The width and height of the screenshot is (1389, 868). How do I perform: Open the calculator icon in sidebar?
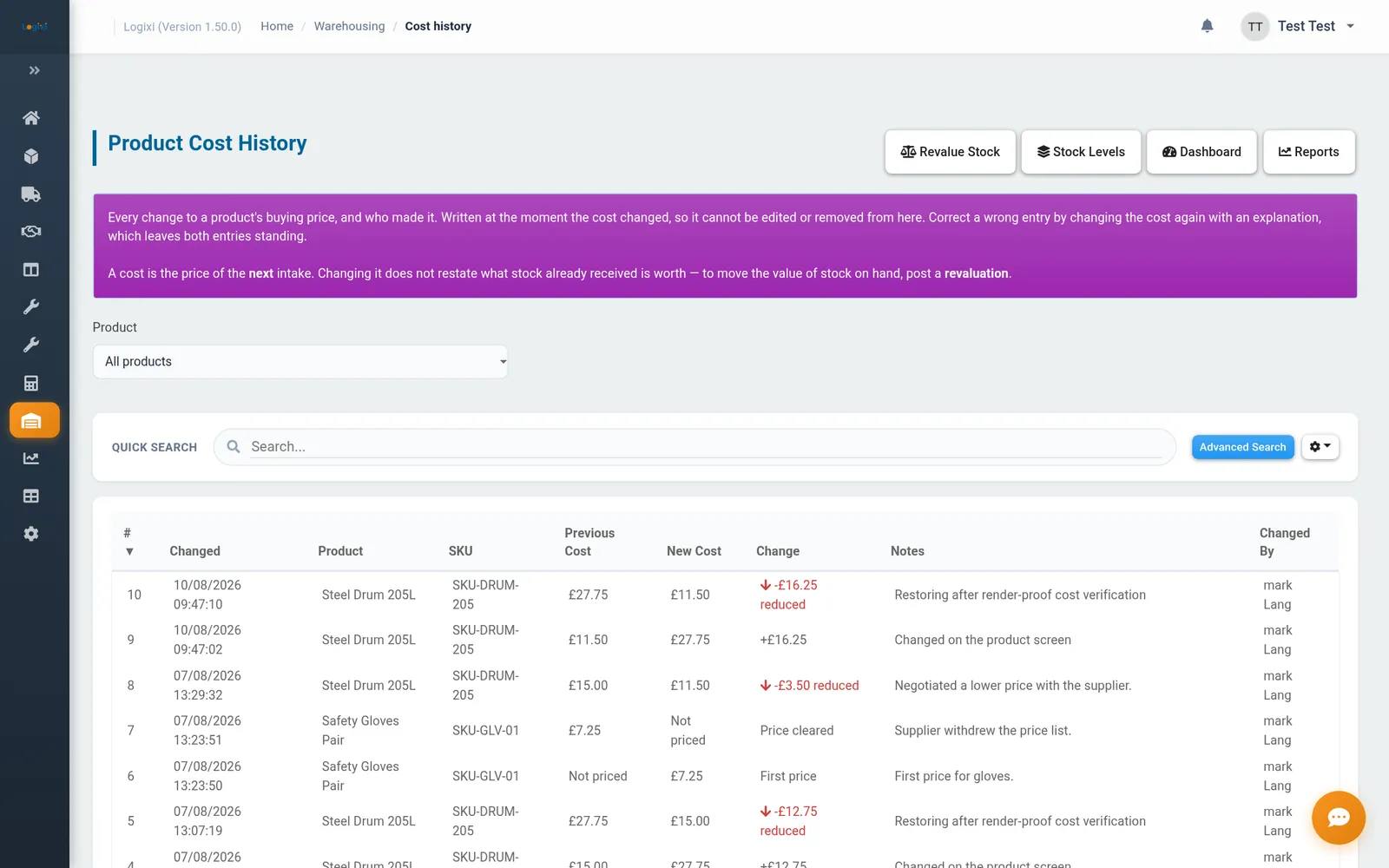pos(31,383)
